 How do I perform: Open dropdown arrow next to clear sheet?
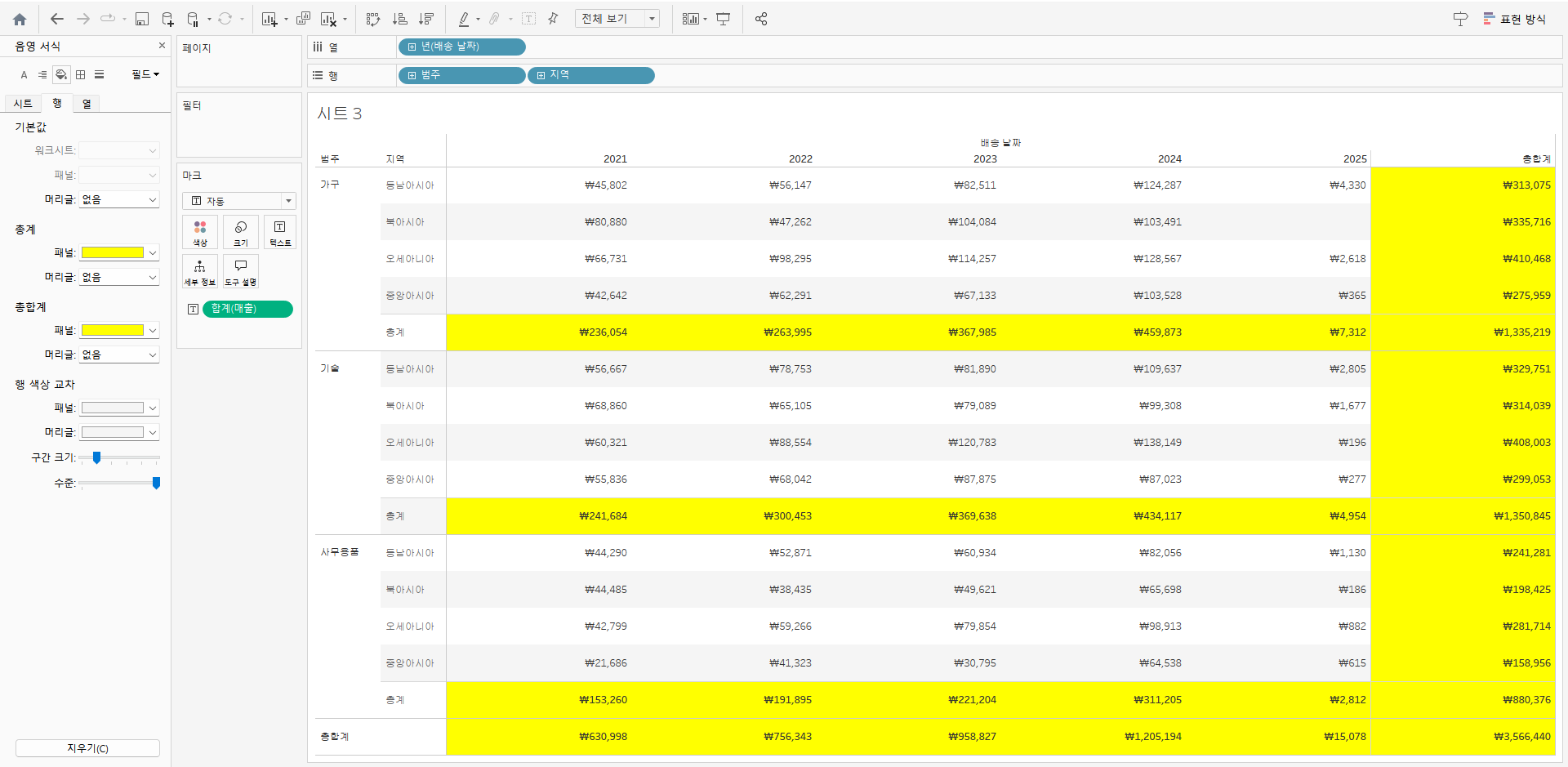pos(345,20)
